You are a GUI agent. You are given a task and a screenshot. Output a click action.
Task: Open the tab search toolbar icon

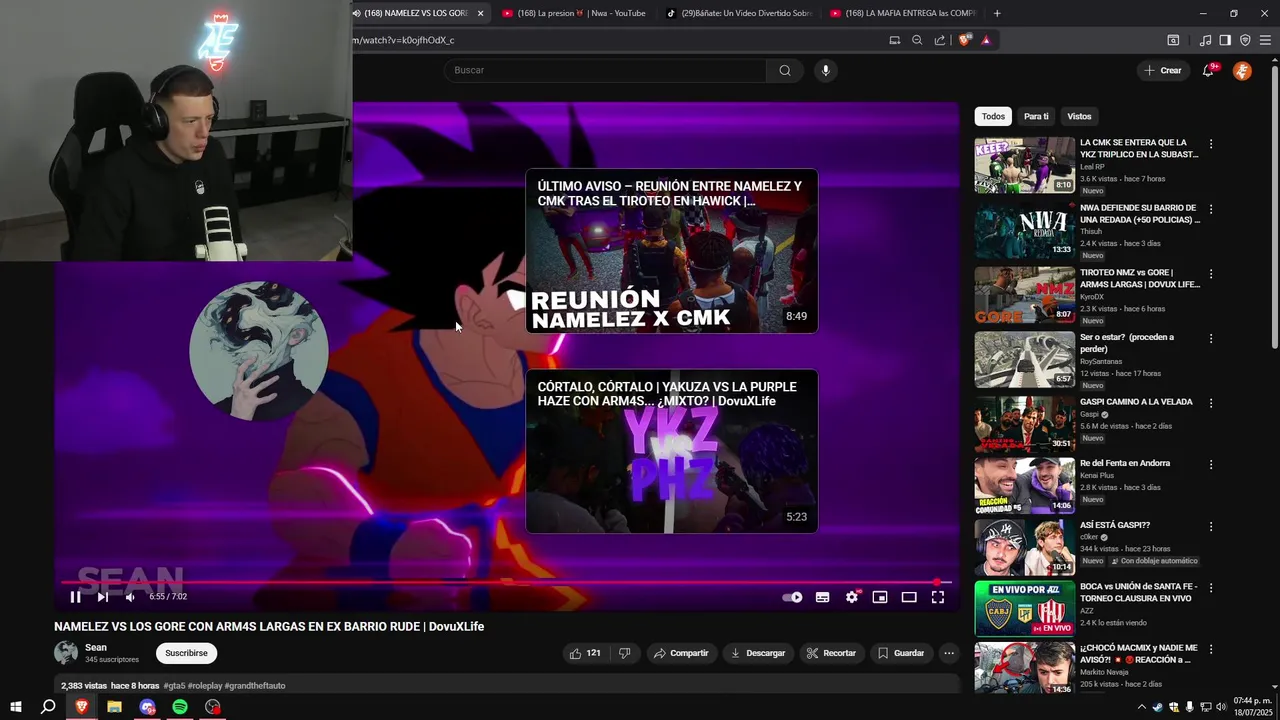[x=1173, y=40]
